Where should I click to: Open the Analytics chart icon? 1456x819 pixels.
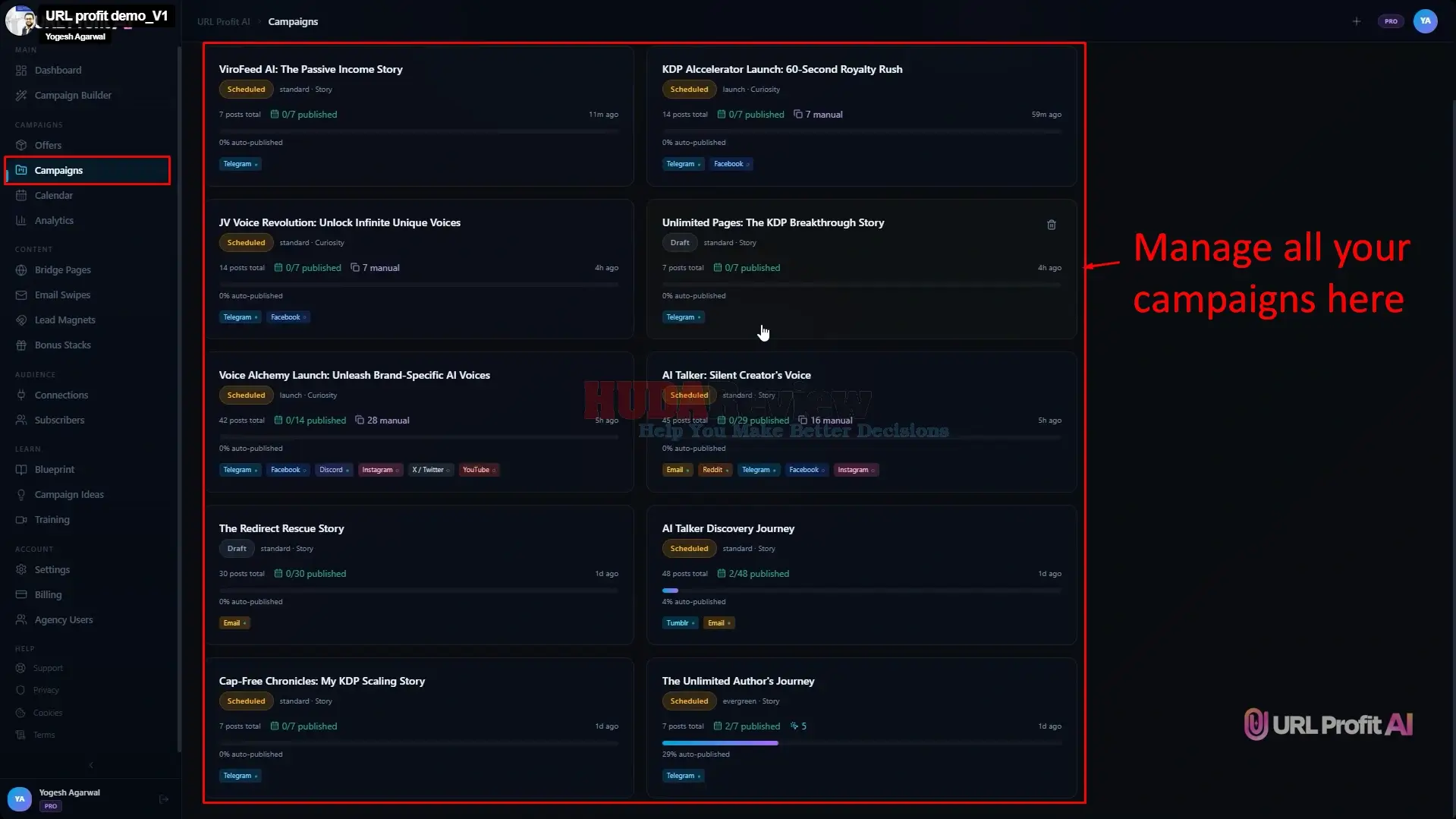[21, 220]
